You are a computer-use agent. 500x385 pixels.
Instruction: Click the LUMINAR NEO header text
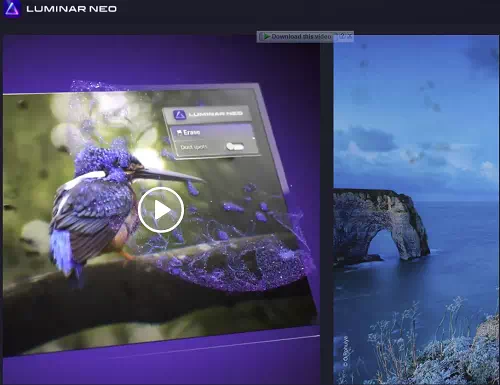(71, 9)
